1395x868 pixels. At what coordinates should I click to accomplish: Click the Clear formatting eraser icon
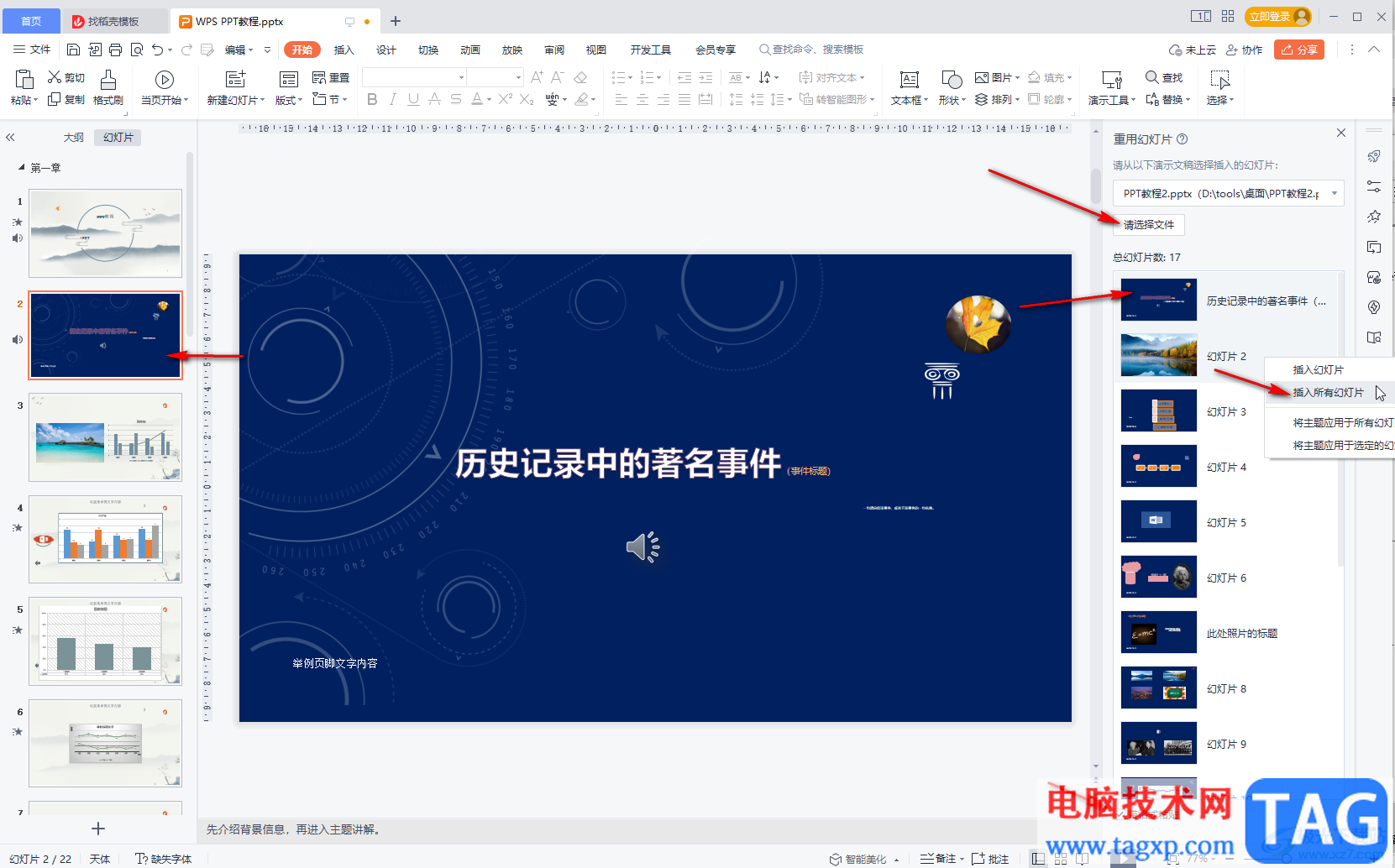point(580,77)
